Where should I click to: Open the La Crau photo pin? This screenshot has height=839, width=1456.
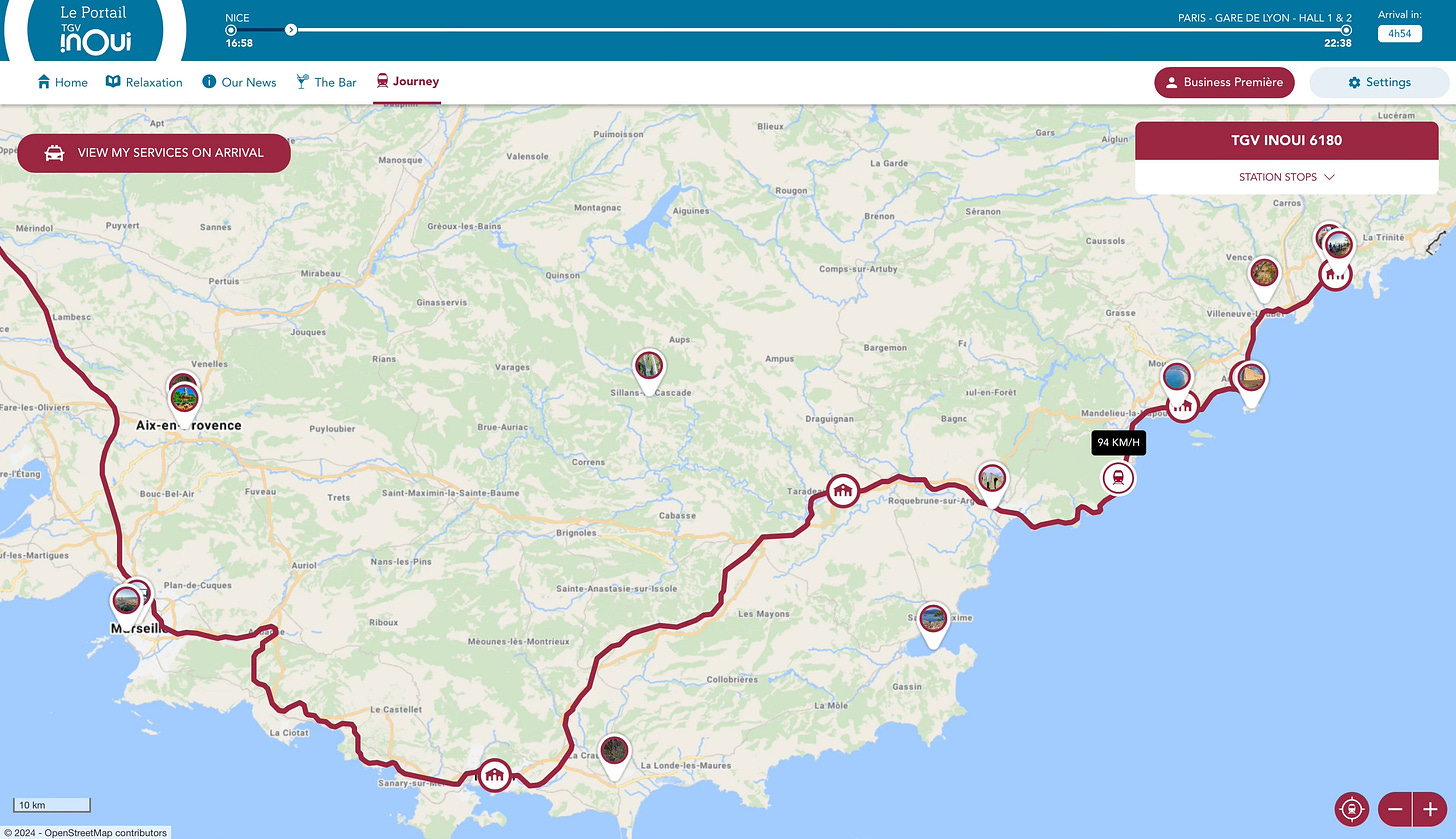(614, 753)
